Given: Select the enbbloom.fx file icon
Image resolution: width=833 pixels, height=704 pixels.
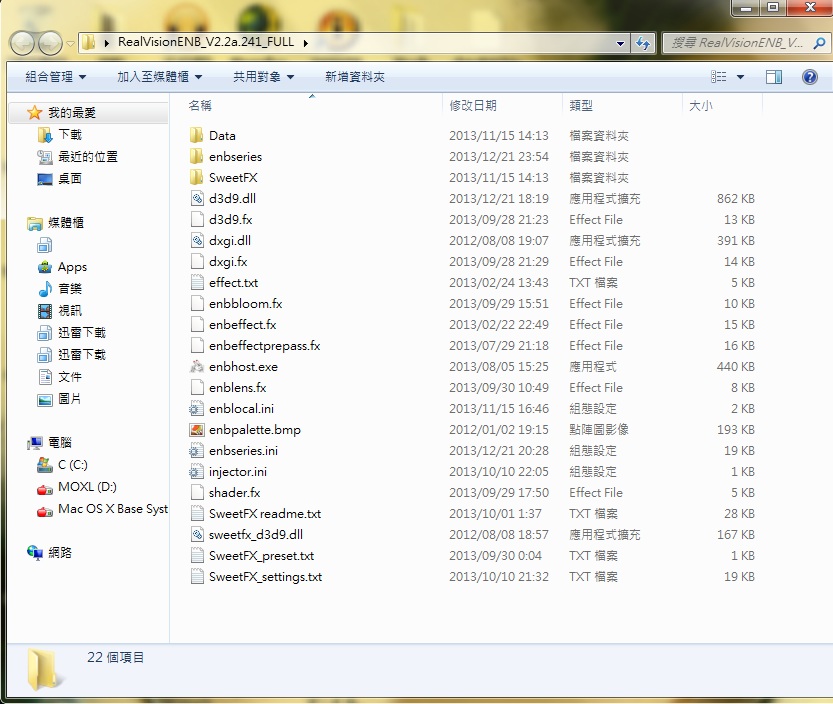Looking at the screenshot, I should coord(197,303).
